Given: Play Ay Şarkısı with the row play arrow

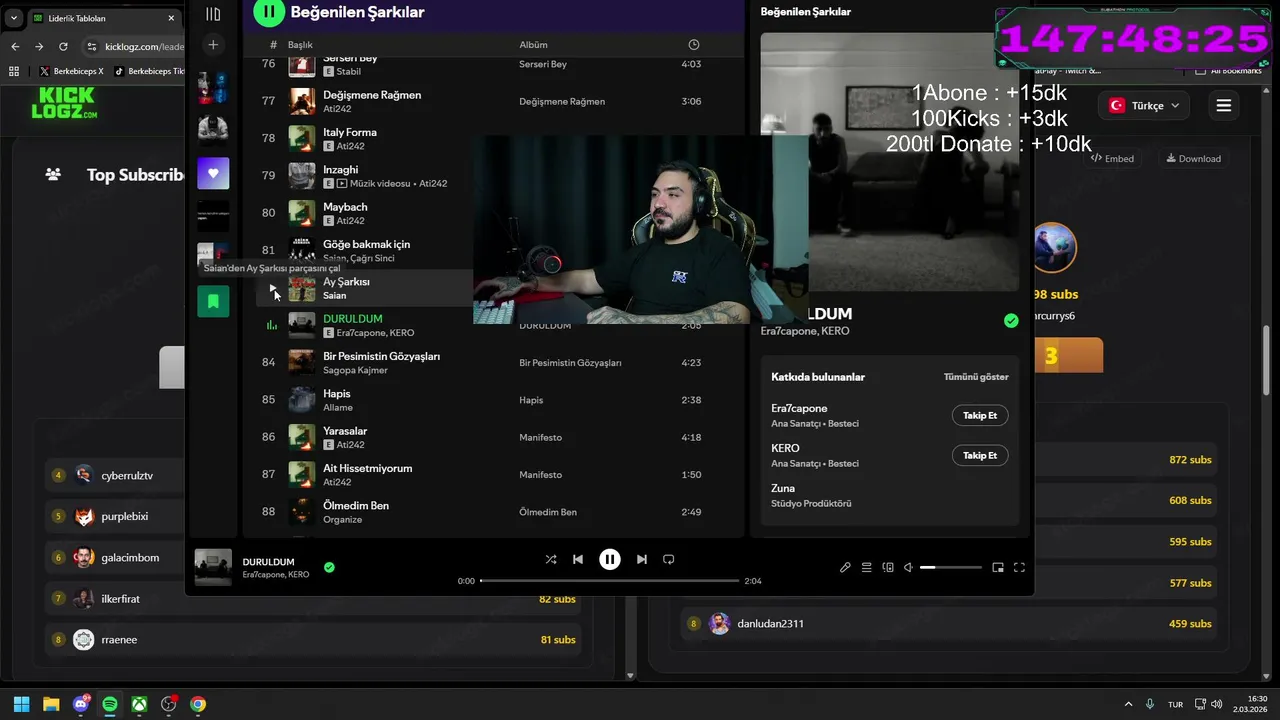Looking at the screenshot, I should (273, 288).
